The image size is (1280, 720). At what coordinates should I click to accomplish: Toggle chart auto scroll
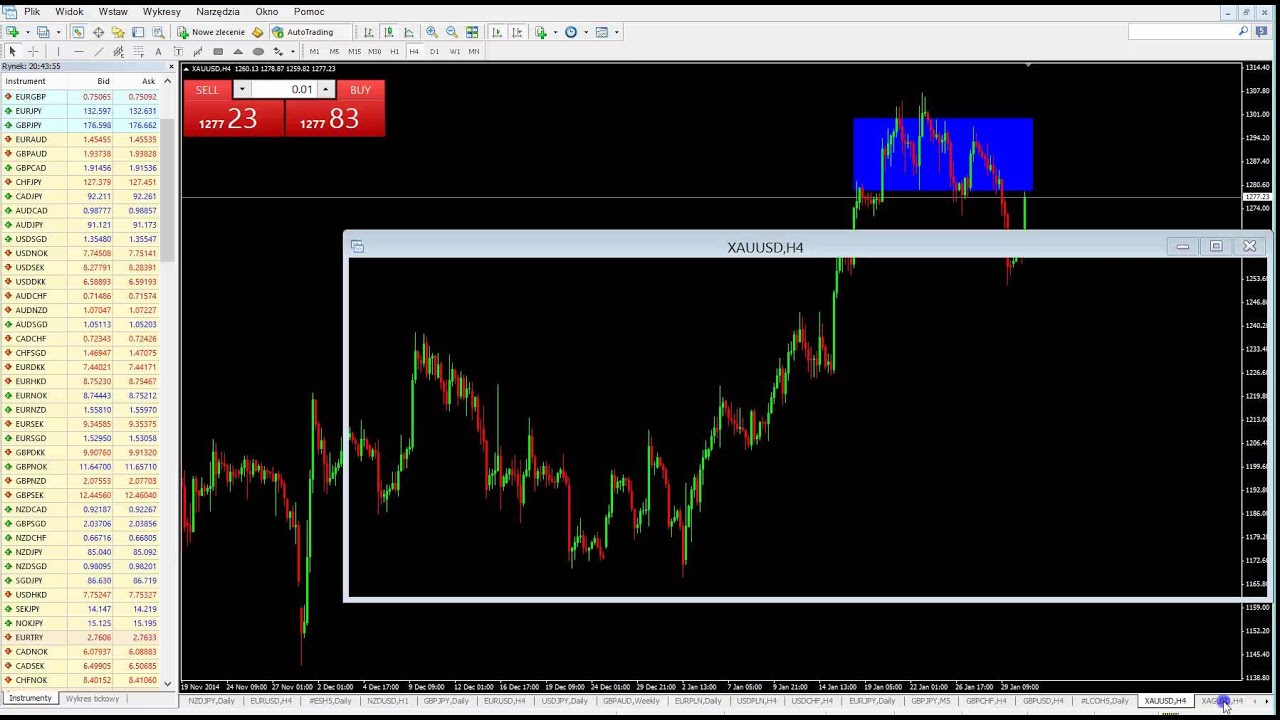497,32
